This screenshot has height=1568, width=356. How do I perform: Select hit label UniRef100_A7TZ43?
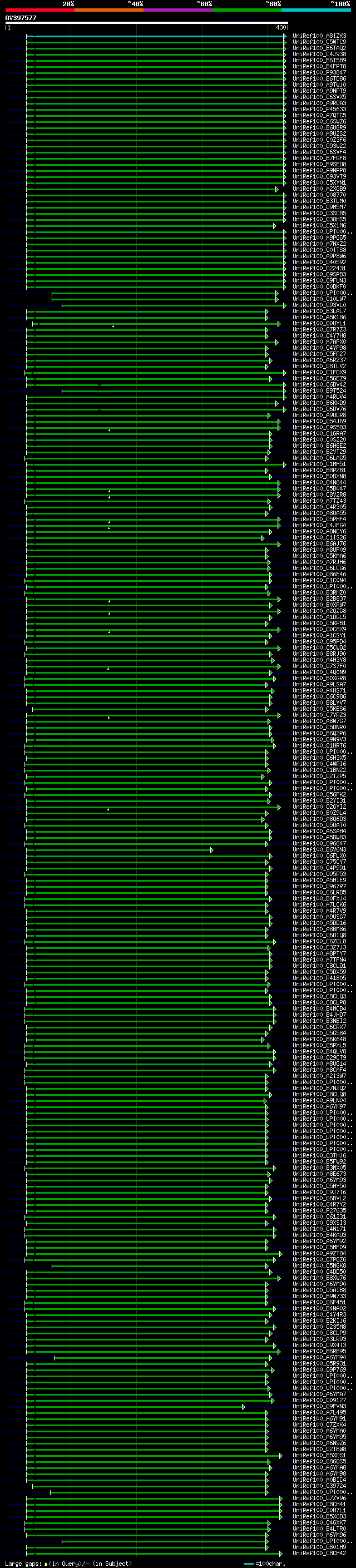319,502
